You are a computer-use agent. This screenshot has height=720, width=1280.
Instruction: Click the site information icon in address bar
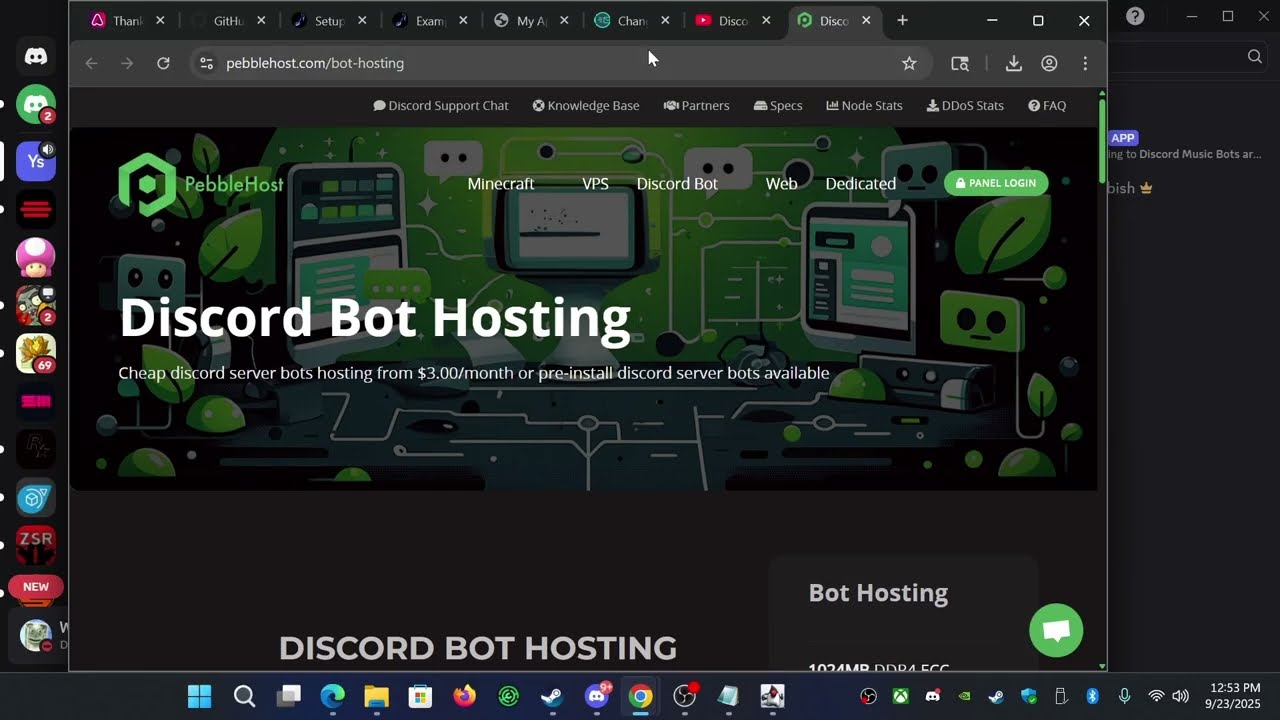click(206, 63)
